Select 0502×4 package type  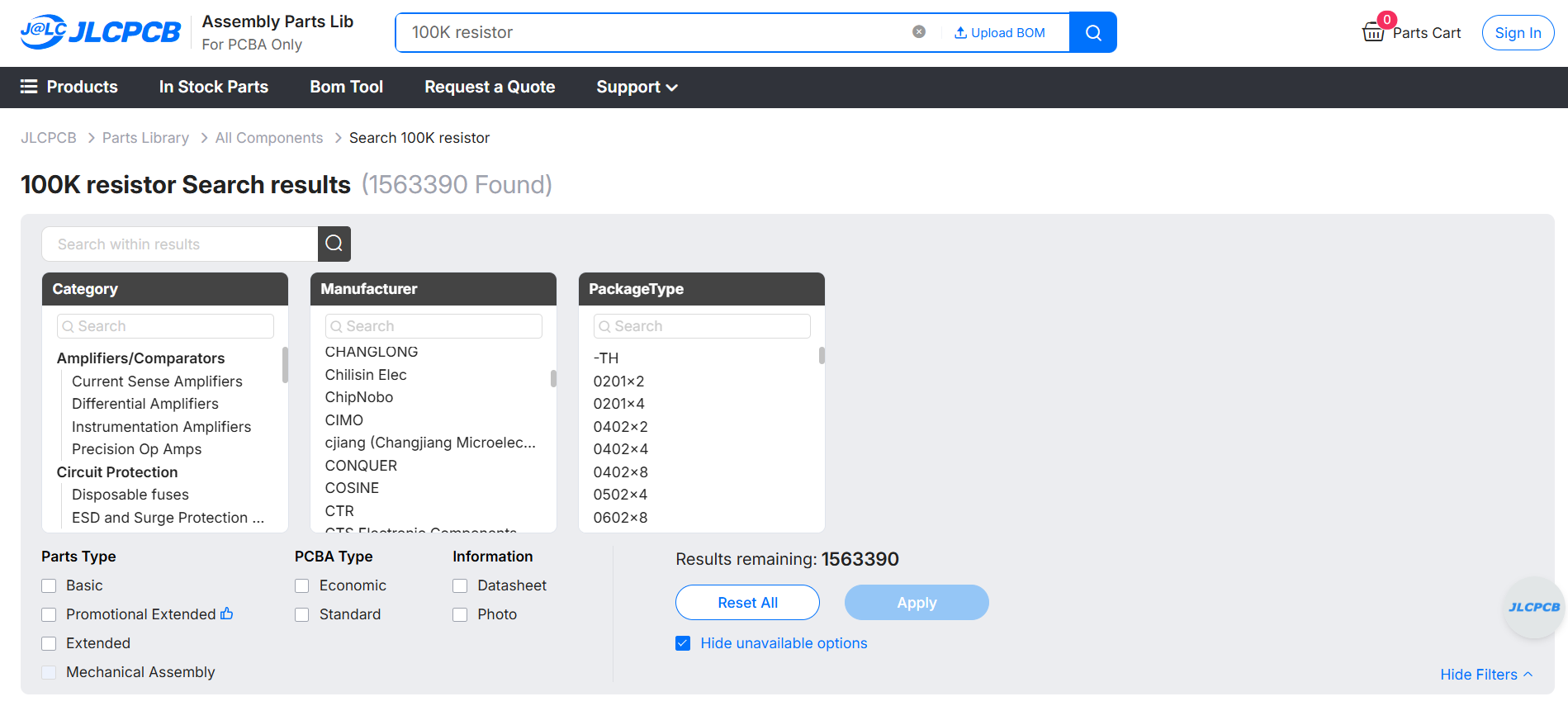pos(621,495)
